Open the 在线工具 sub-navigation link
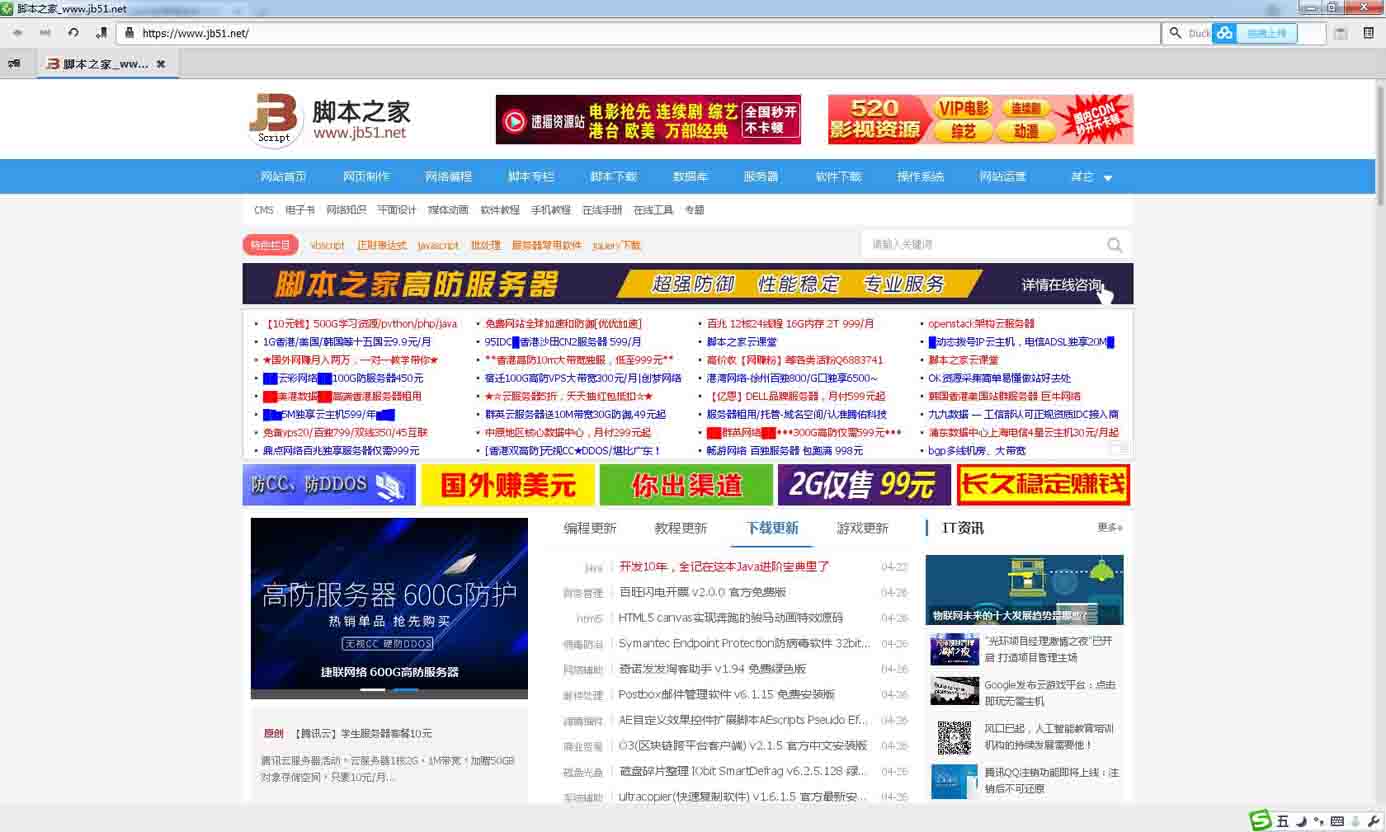The image size is (1386, 832). tap(653, 210)
